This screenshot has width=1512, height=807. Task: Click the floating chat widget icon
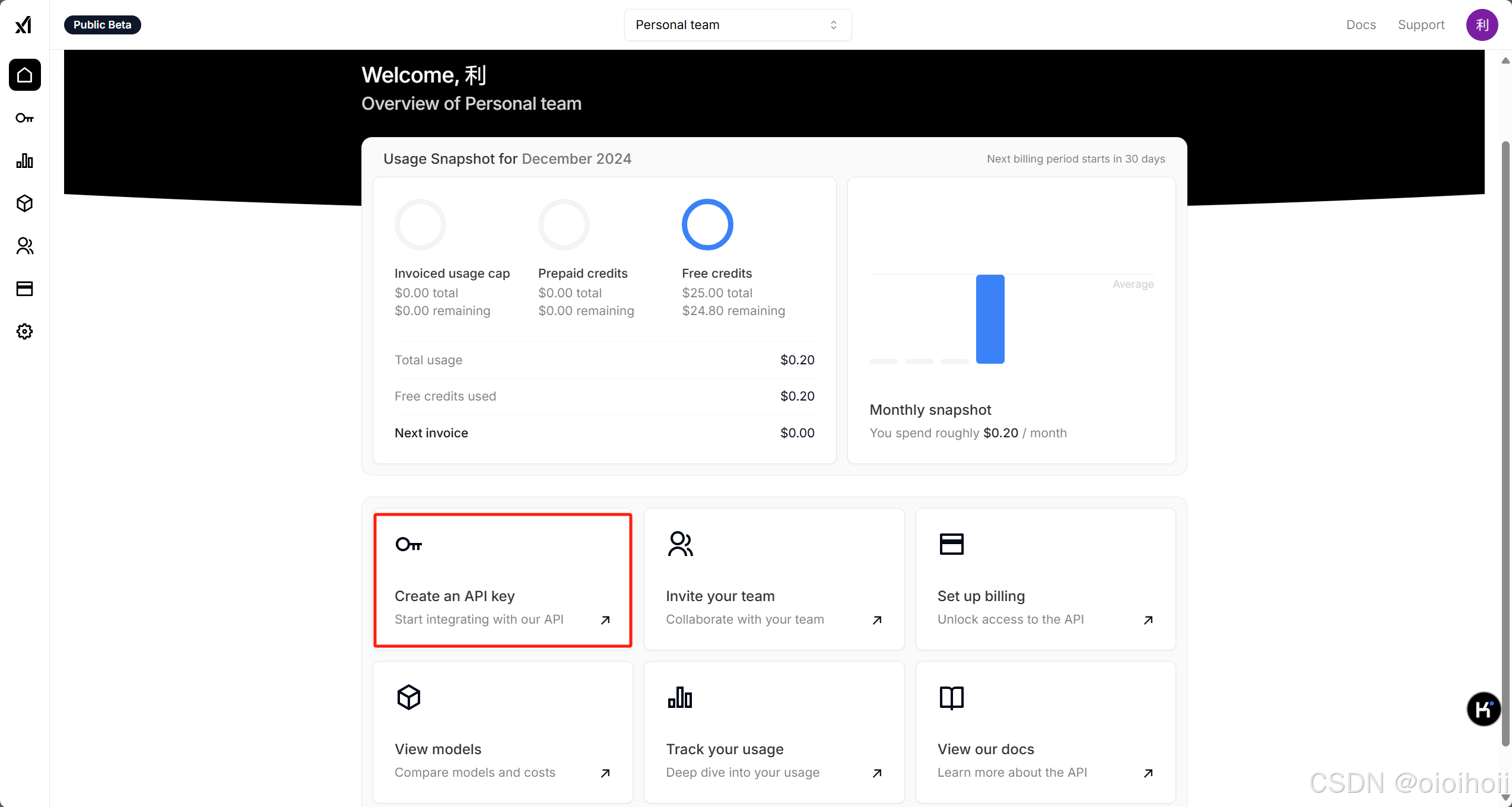[x=1483, y=708]
